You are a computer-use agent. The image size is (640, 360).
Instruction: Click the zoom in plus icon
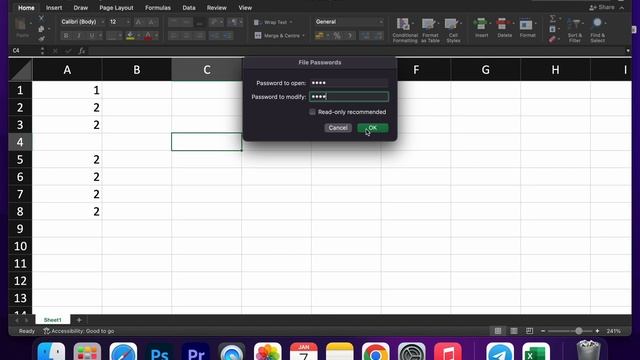[x=598, y=331]
